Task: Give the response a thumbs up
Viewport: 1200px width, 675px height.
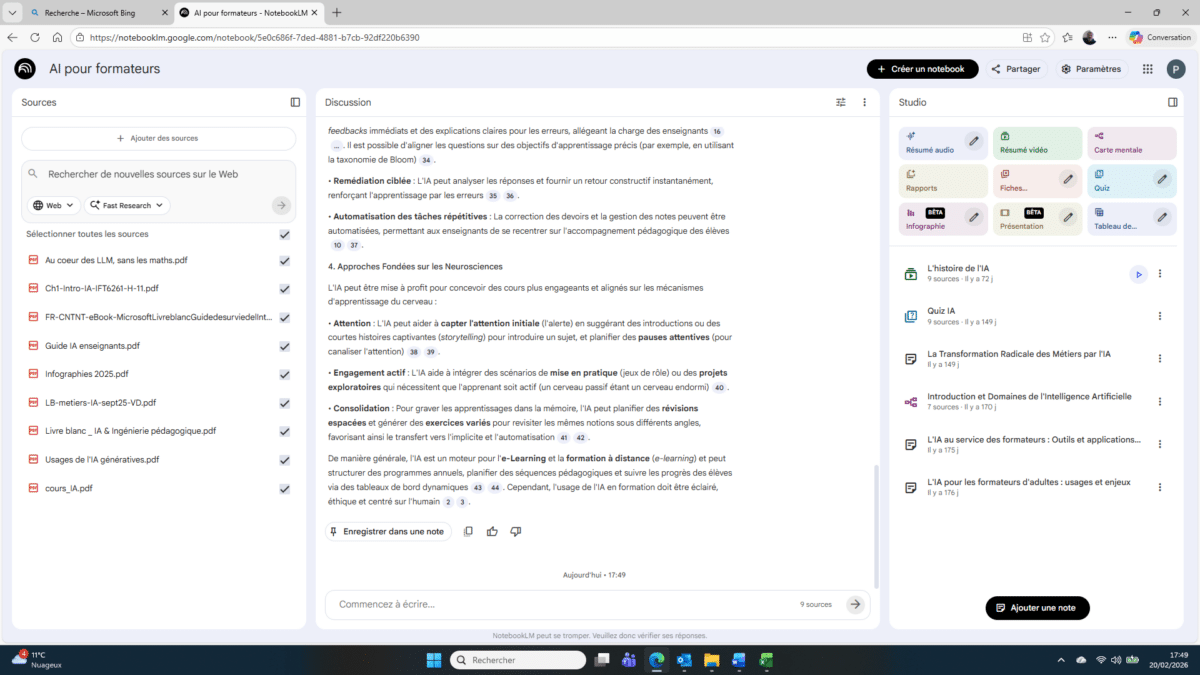Action: click(492, 532)
